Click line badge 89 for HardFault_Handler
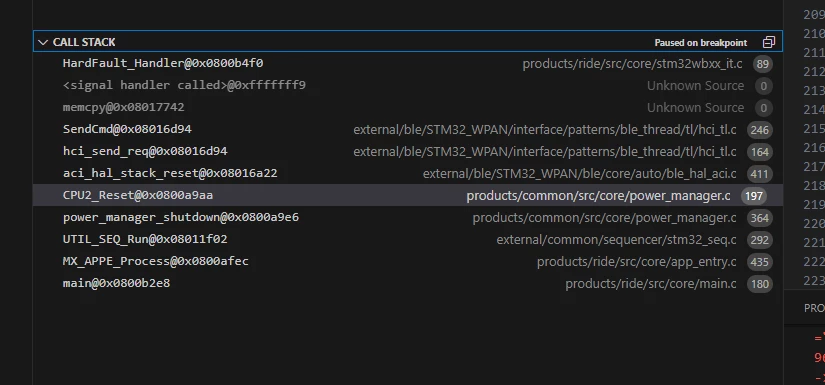 click(x=762, y=64)
